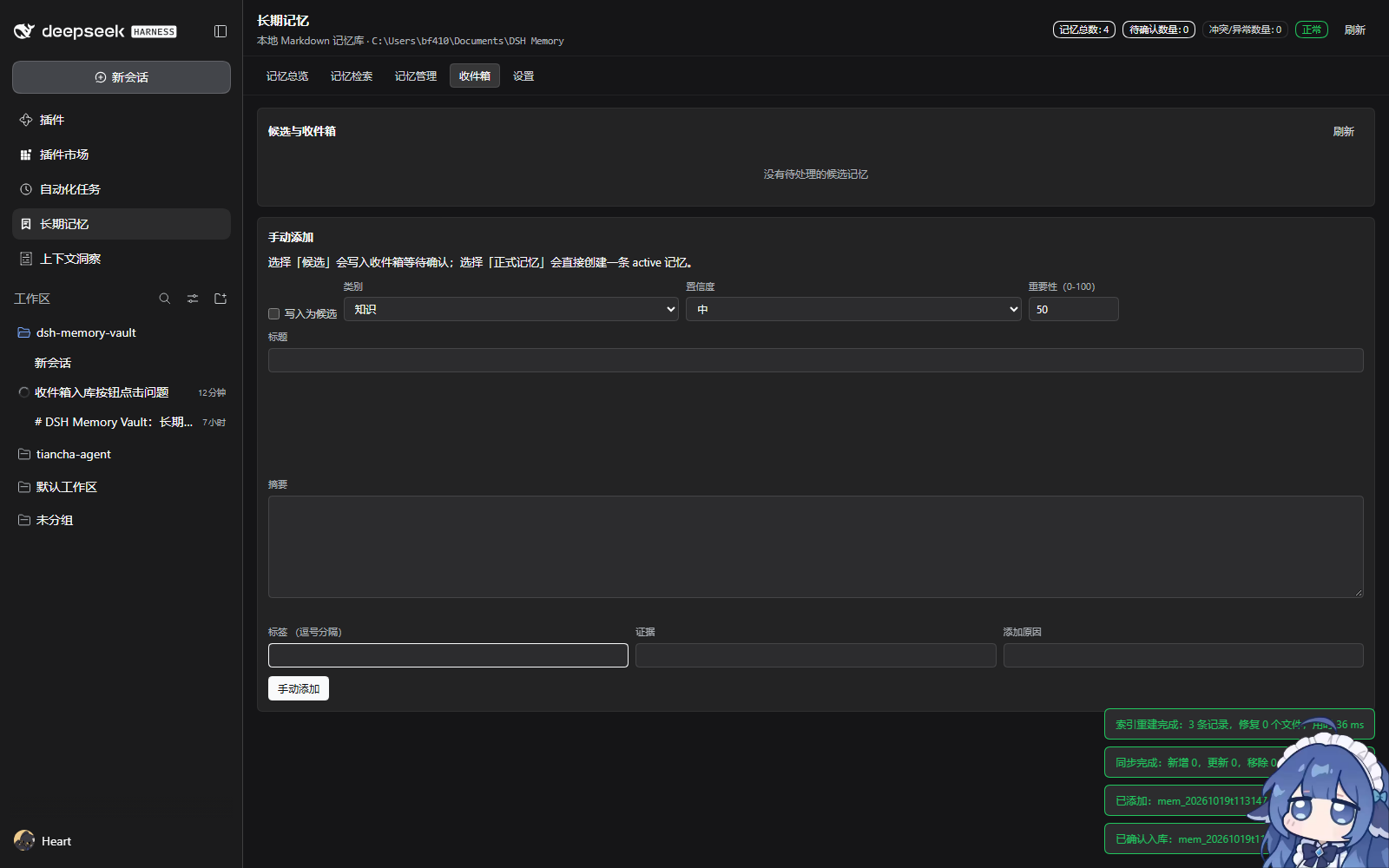Enable 写入为候选 checkbox

click(274, 313)
